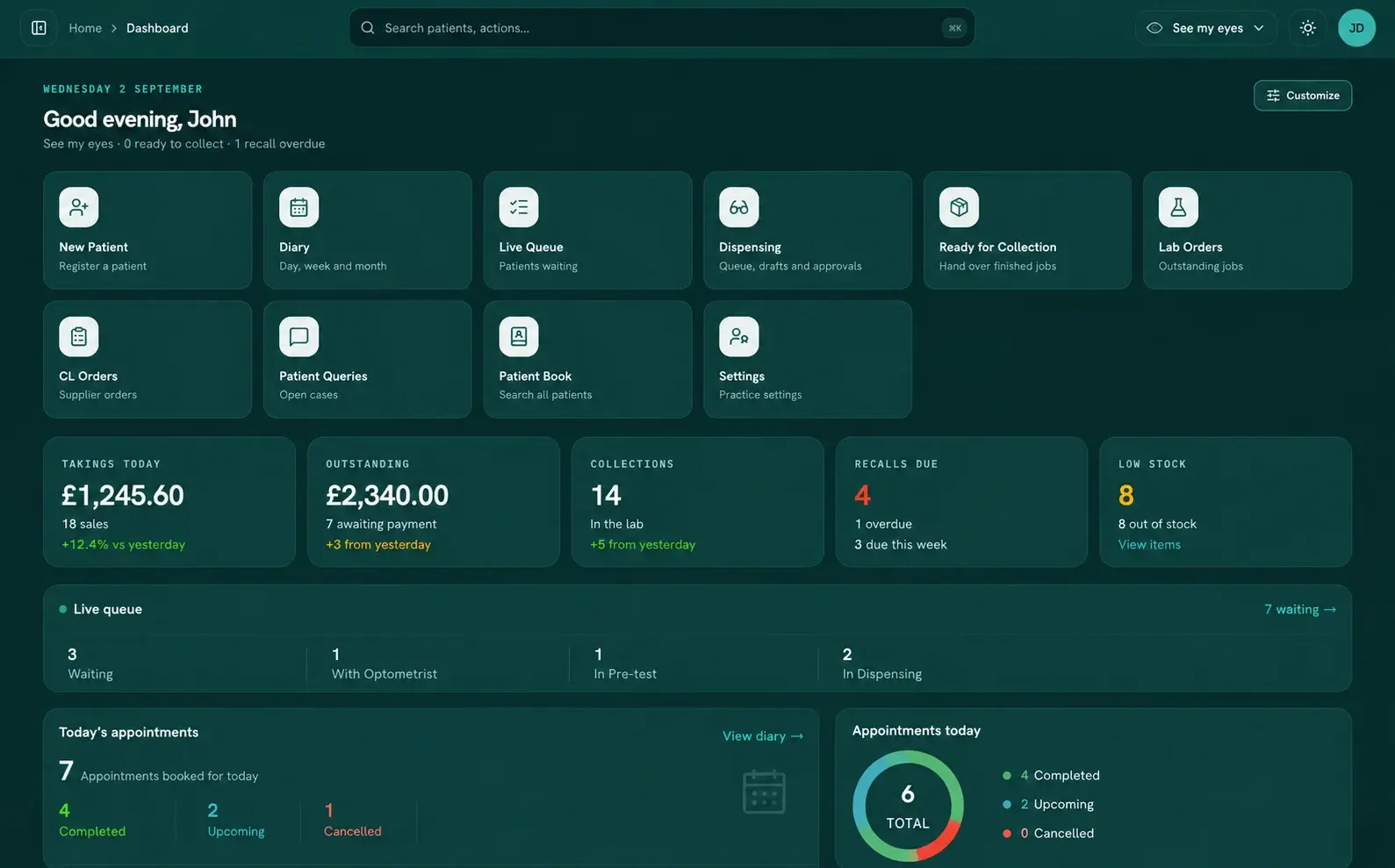Open the CL Orders card title
Image resolution: width=1395 pixels, height=868 pixels.
coord(88,377)
